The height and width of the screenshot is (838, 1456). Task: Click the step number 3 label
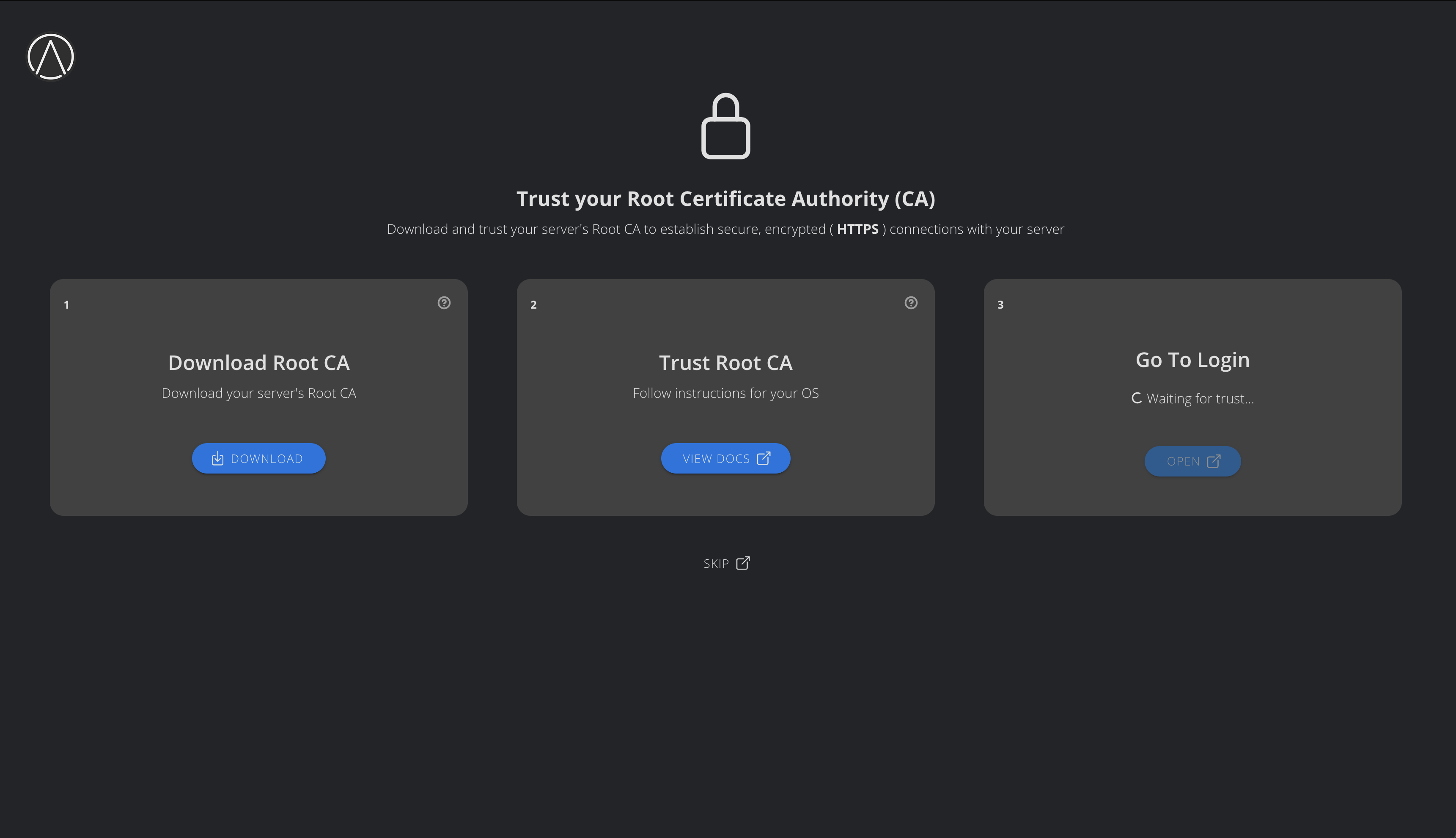[x=1000, y=305]
